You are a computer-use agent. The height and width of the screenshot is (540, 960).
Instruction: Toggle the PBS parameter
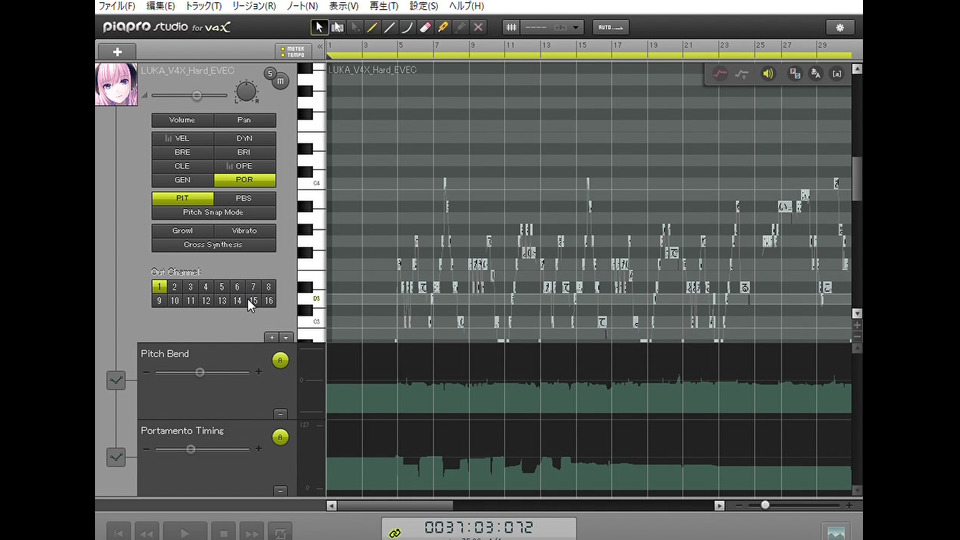[244, 198]
